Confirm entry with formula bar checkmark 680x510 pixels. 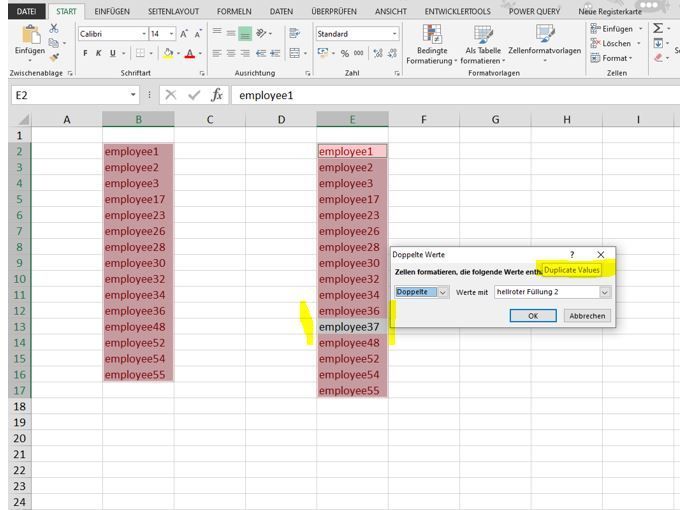click(194, 95)
